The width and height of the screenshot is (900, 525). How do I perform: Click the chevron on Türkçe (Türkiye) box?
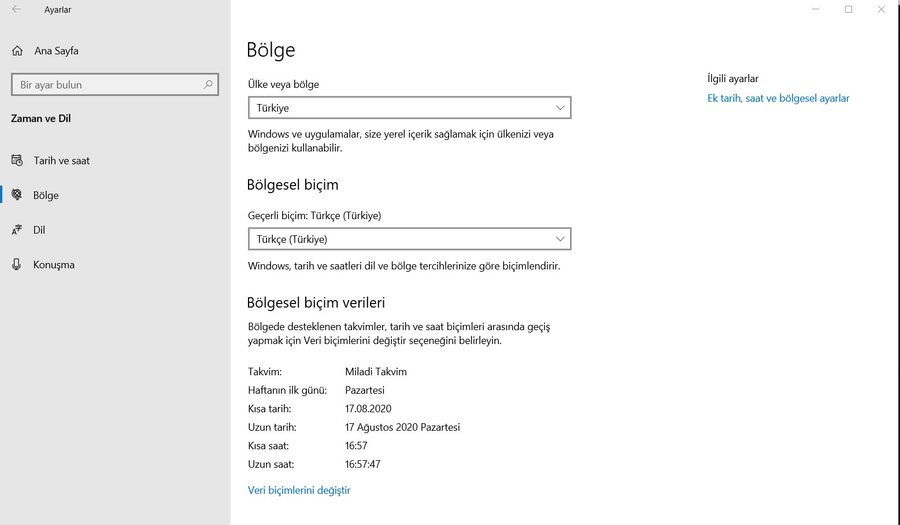[x=560, y=239]
